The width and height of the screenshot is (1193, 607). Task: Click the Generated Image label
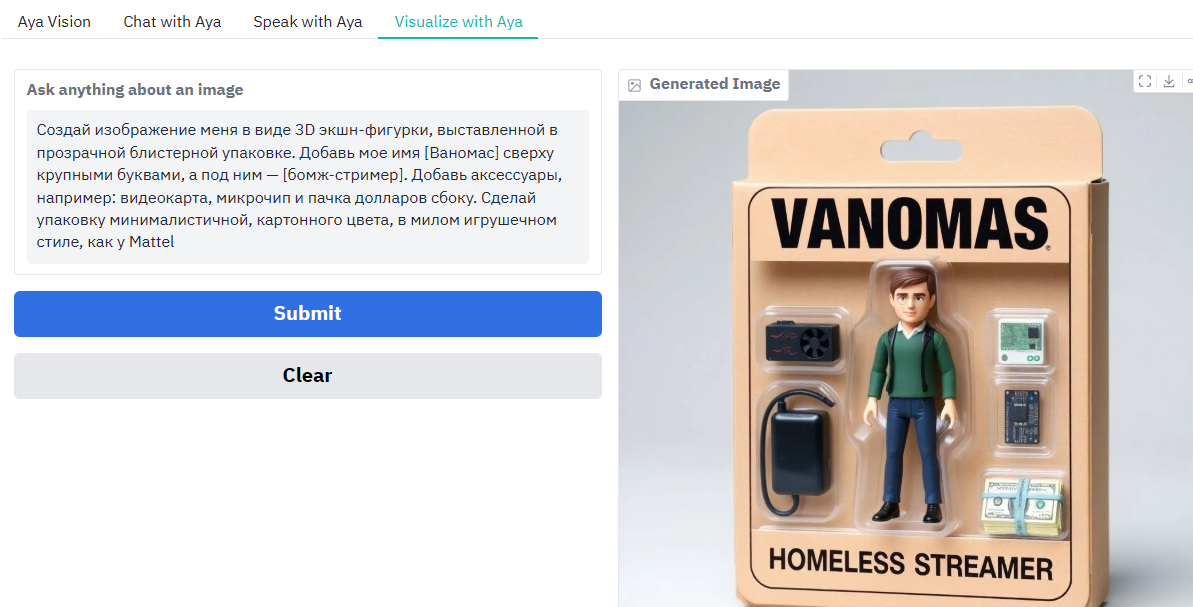click(x=714, y=84)
